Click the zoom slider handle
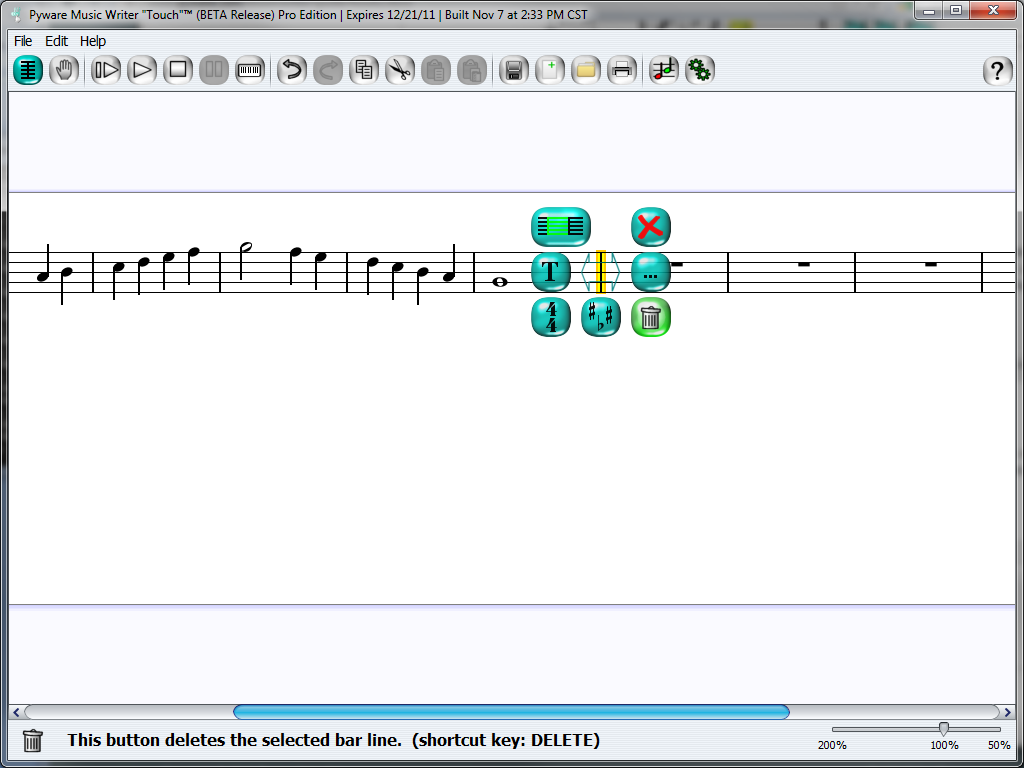Viewport: 1024px width, 768px height. 943,729
